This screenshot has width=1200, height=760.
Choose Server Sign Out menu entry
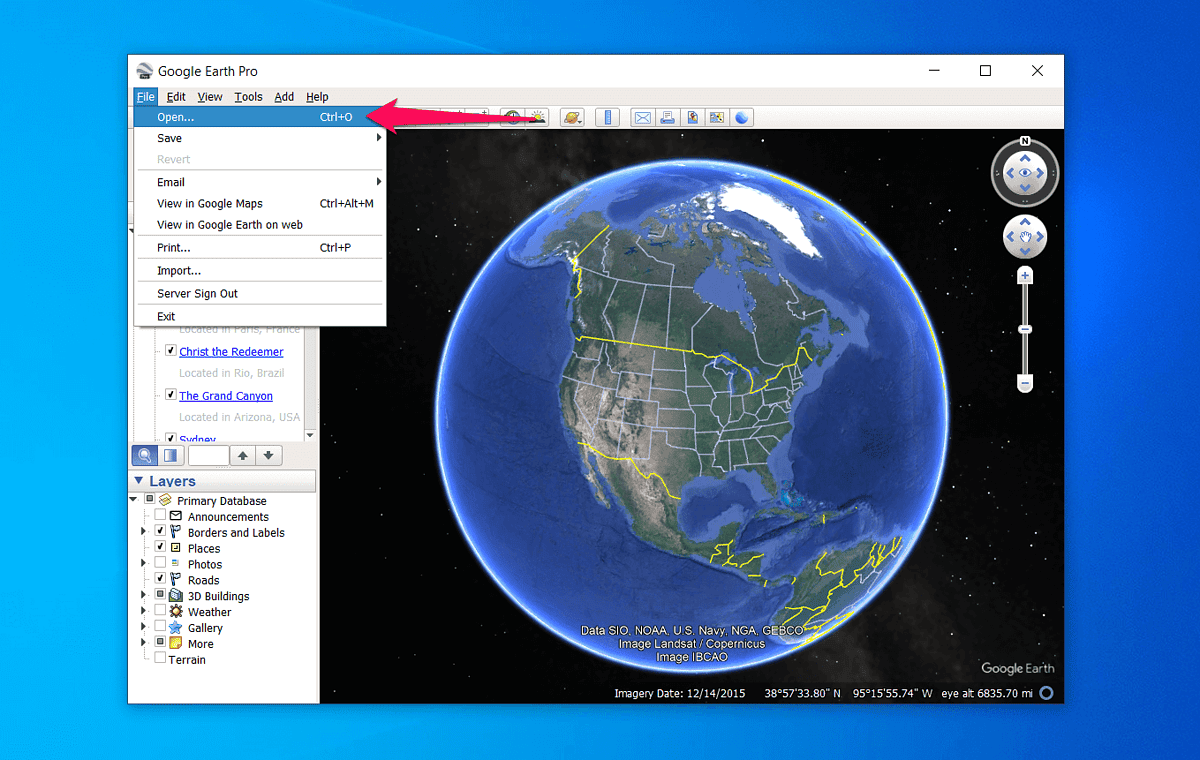(260, 294)
